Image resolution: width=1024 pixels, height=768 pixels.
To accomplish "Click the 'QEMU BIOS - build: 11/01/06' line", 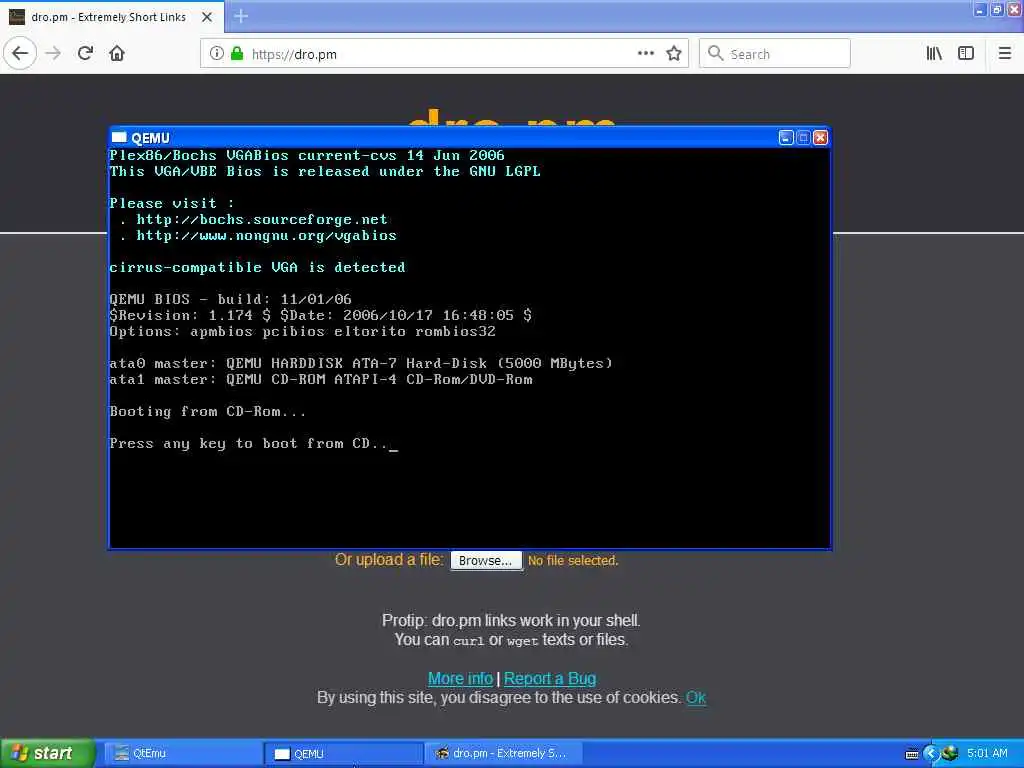I will click(x=231, y=299).
